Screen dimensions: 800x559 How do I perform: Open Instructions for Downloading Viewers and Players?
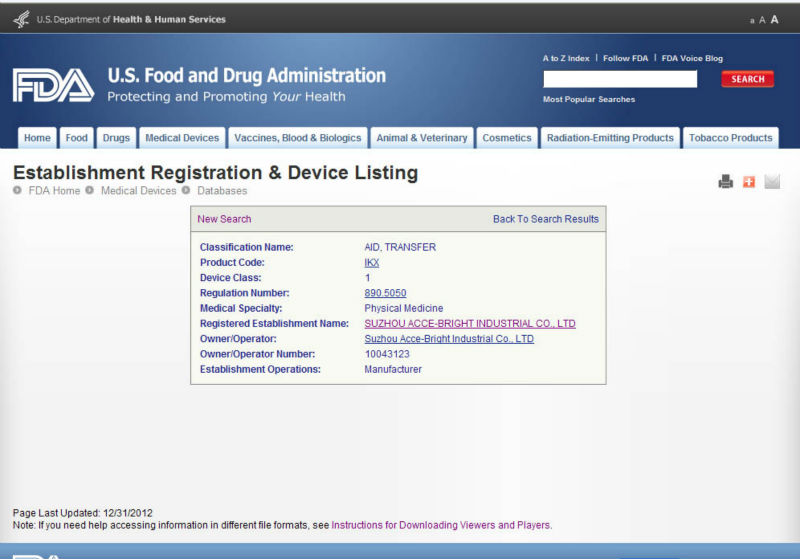coord(441,525)
